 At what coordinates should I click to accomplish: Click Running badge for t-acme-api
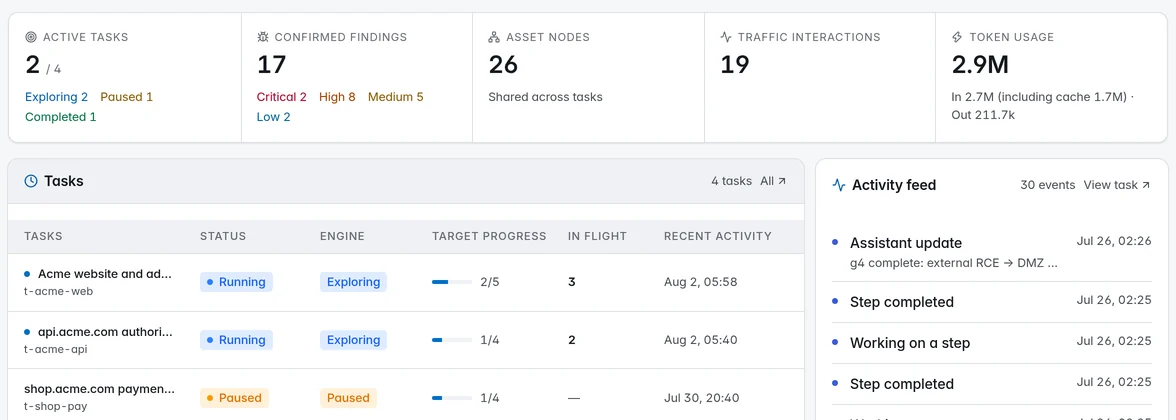click(236, 340)
